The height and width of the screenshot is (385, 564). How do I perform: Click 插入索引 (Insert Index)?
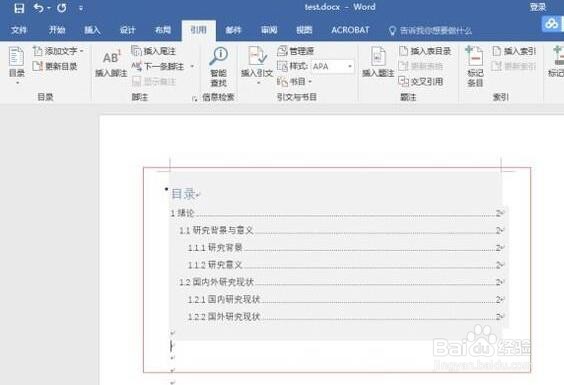[514, 51]
